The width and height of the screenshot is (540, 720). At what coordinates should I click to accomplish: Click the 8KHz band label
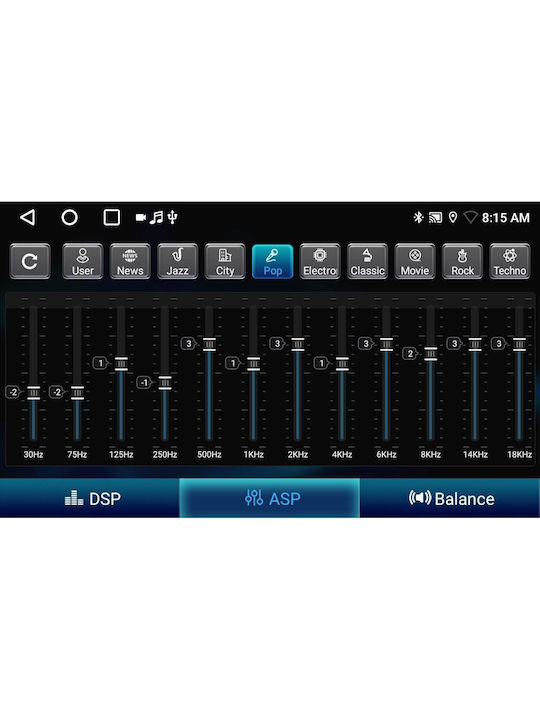431,455
